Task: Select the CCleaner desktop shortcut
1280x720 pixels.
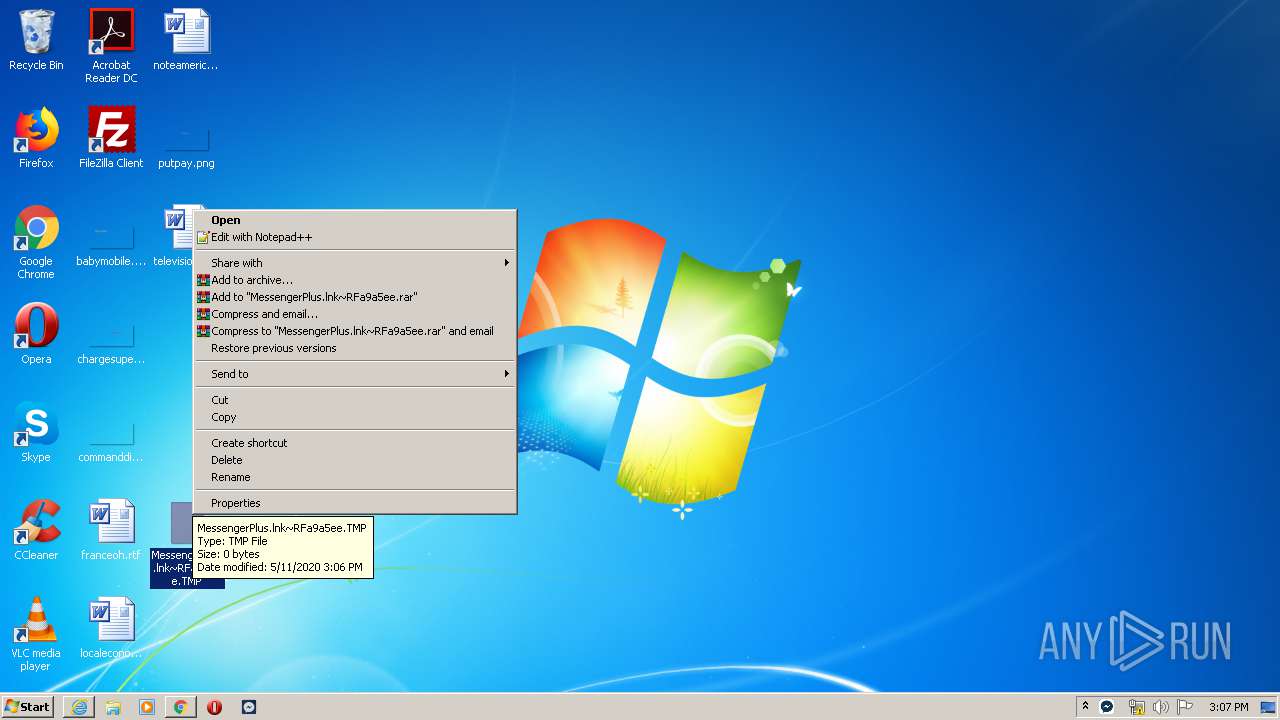Action: click(x=36, y=530)
